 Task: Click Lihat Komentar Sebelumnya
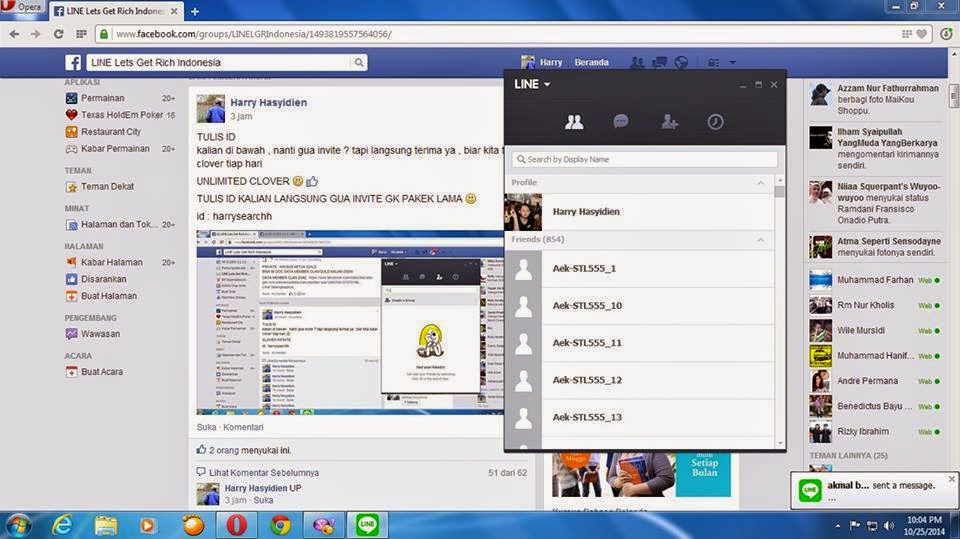coord(264,473)
